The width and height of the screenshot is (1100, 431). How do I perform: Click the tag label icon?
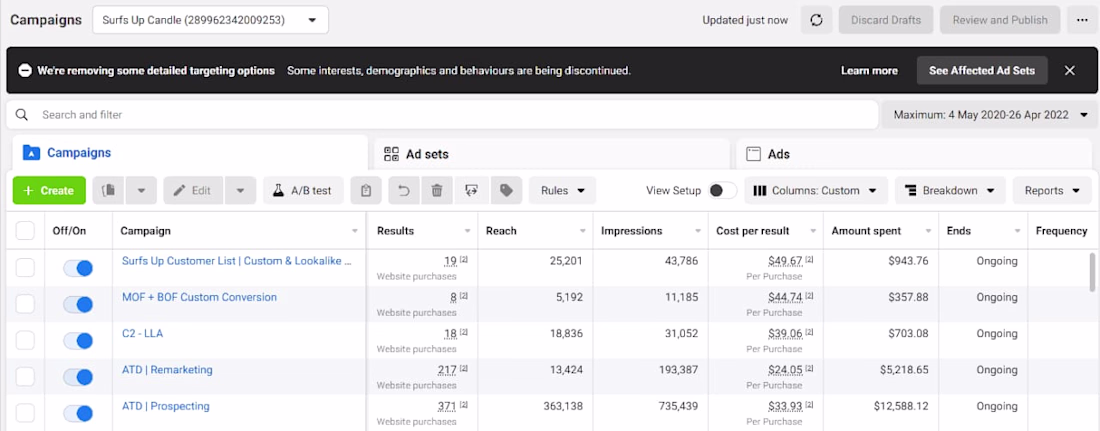coord(506,190)
